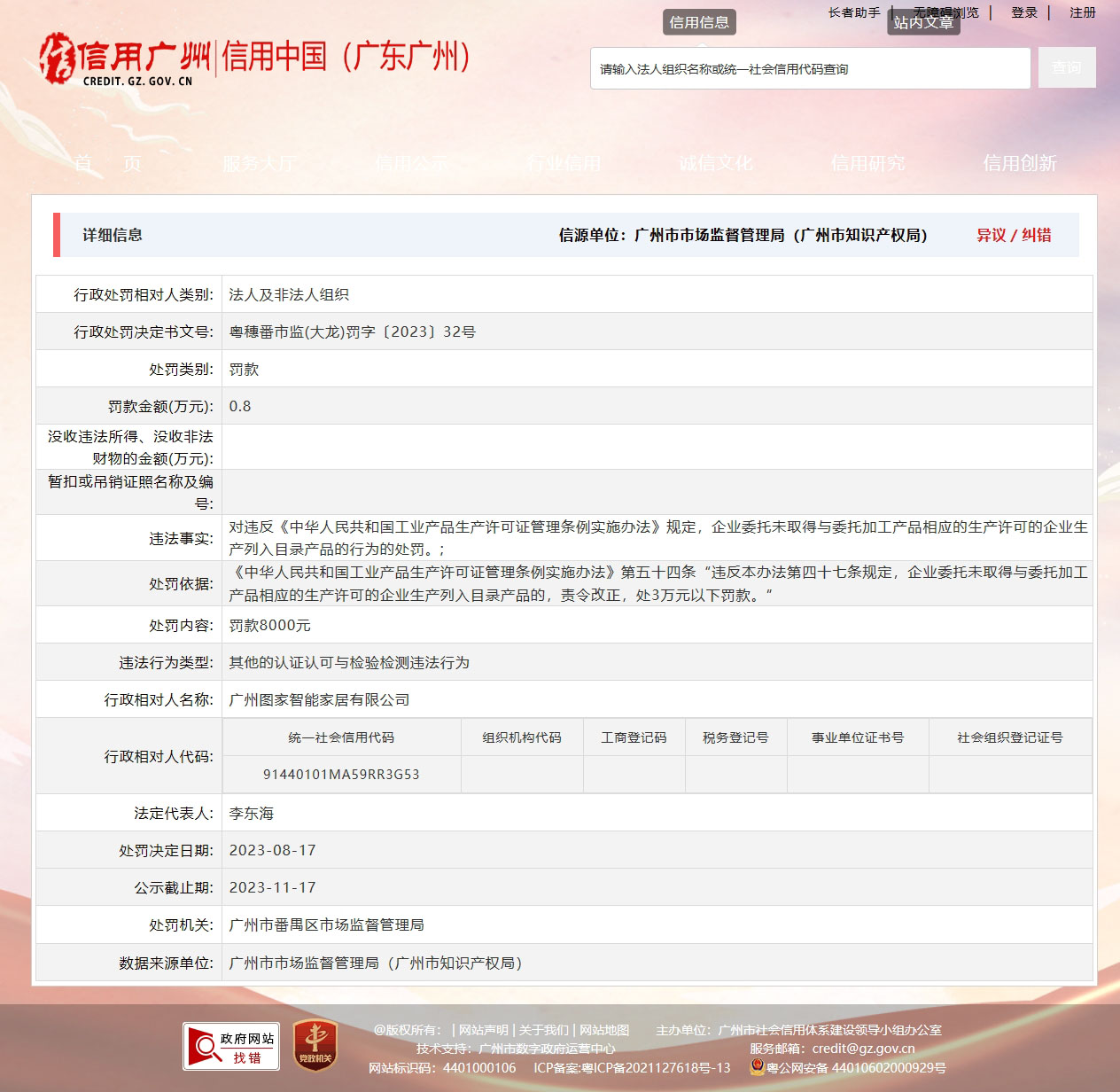The width and height of the screenshot is (1120, 1092).
Task: Click the 注册 link
Action: click(x=1083, y=12)
